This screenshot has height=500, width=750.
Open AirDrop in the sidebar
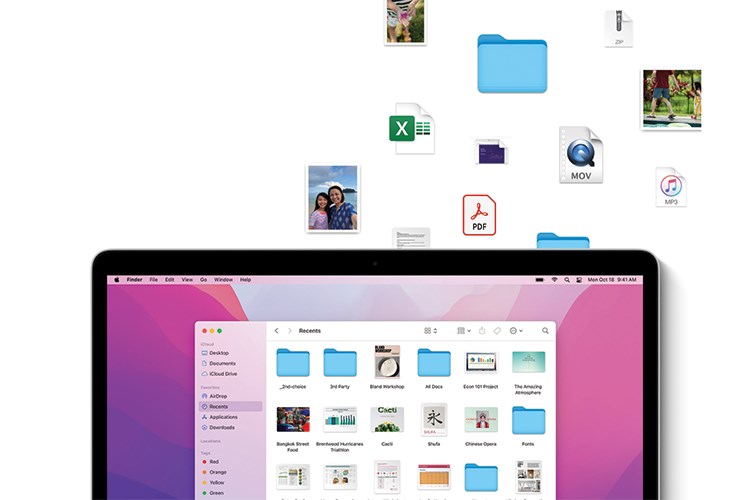pos(218,396)
